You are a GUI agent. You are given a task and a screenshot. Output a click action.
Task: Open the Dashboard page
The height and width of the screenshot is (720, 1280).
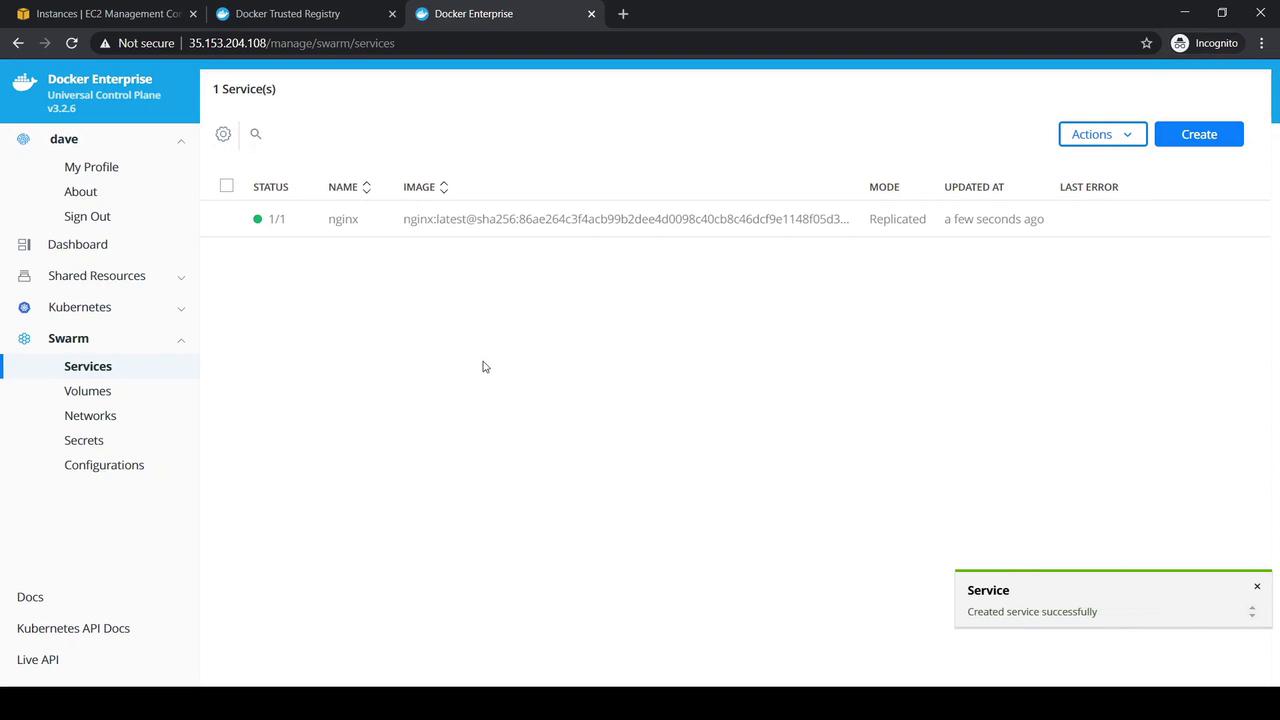coord(78,244)
